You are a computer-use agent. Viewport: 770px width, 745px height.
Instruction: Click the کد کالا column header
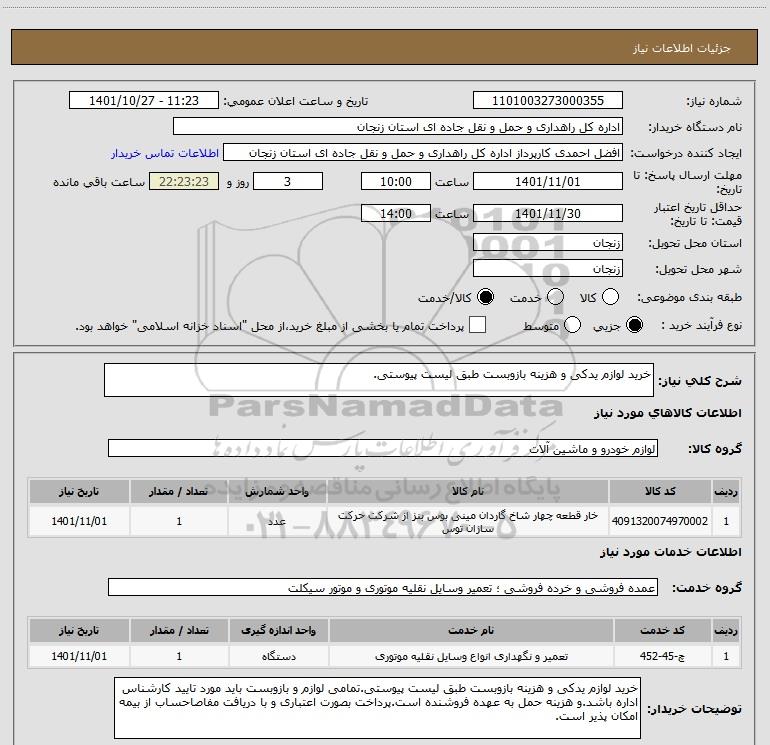coord(660,491)
